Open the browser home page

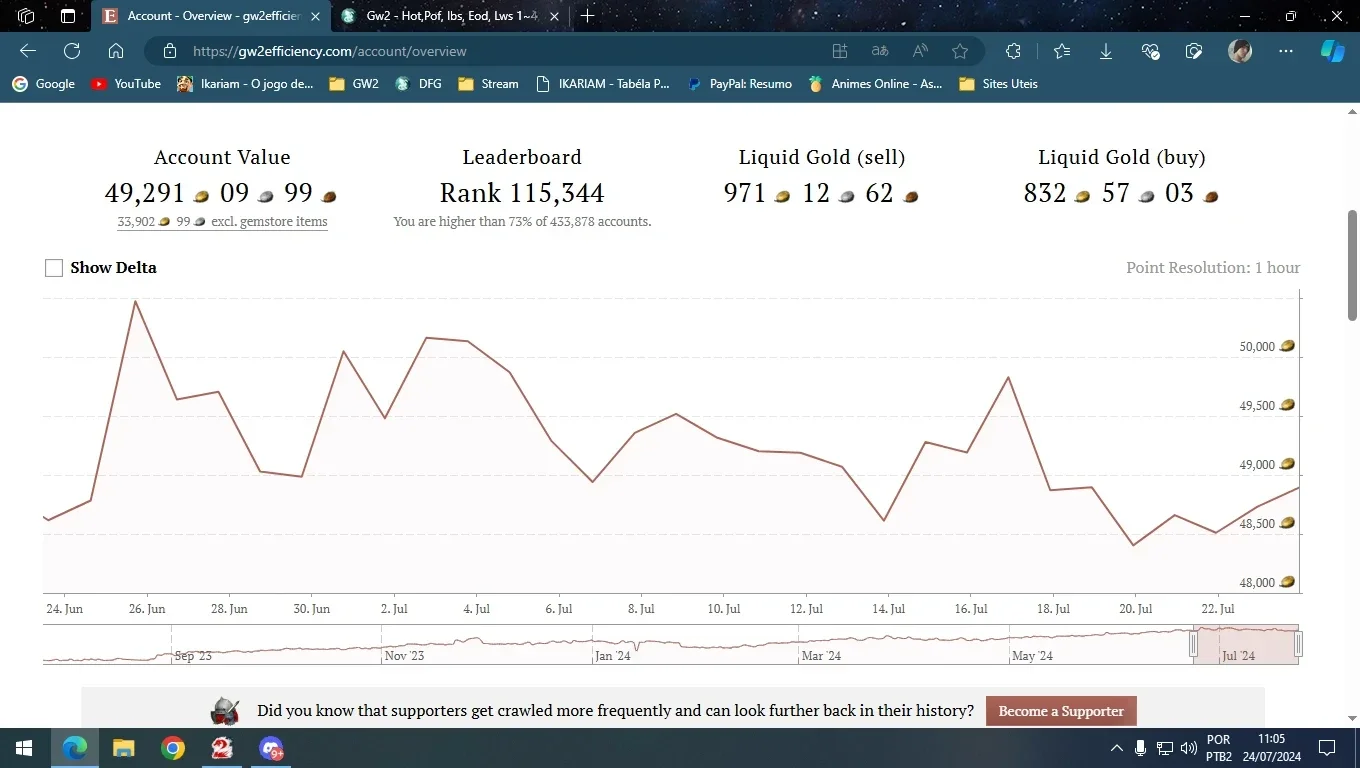pyautogui.click(x=116, y=51)
